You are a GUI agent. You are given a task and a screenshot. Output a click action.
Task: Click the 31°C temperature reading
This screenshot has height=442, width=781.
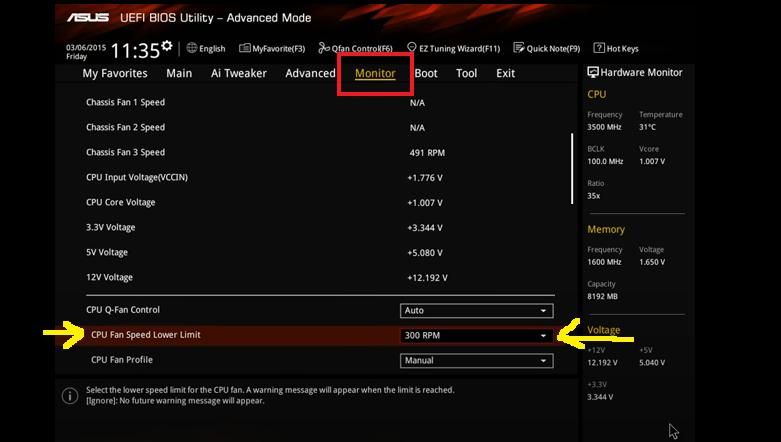[648, 127]
